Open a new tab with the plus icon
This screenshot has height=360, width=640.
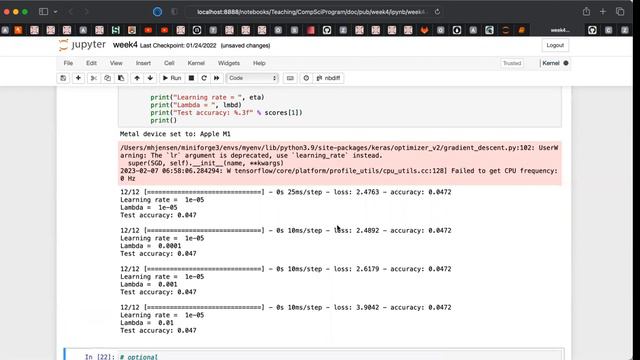click(603, 12)
